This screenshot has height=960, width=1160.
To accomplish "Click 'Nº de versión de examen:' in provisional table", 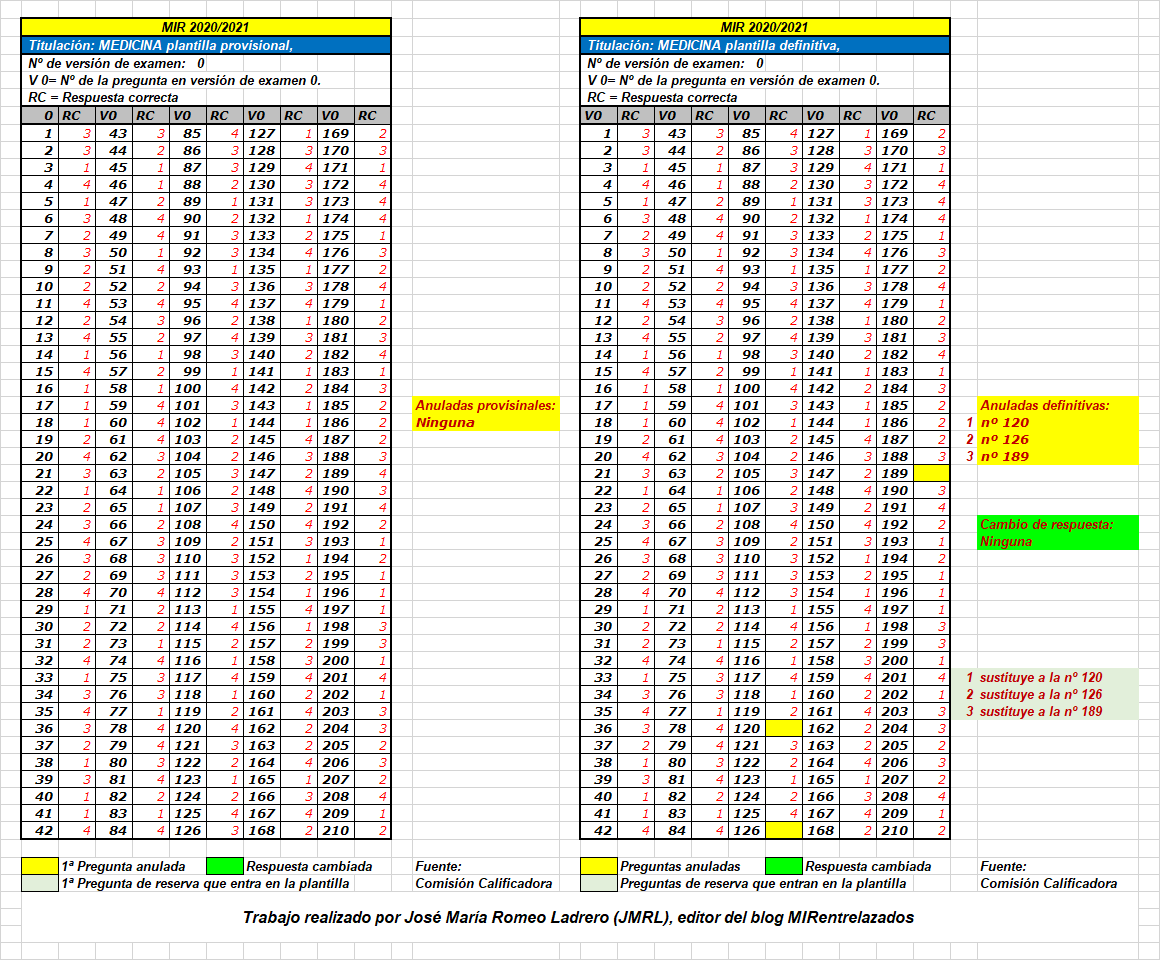I will [107, 64].
